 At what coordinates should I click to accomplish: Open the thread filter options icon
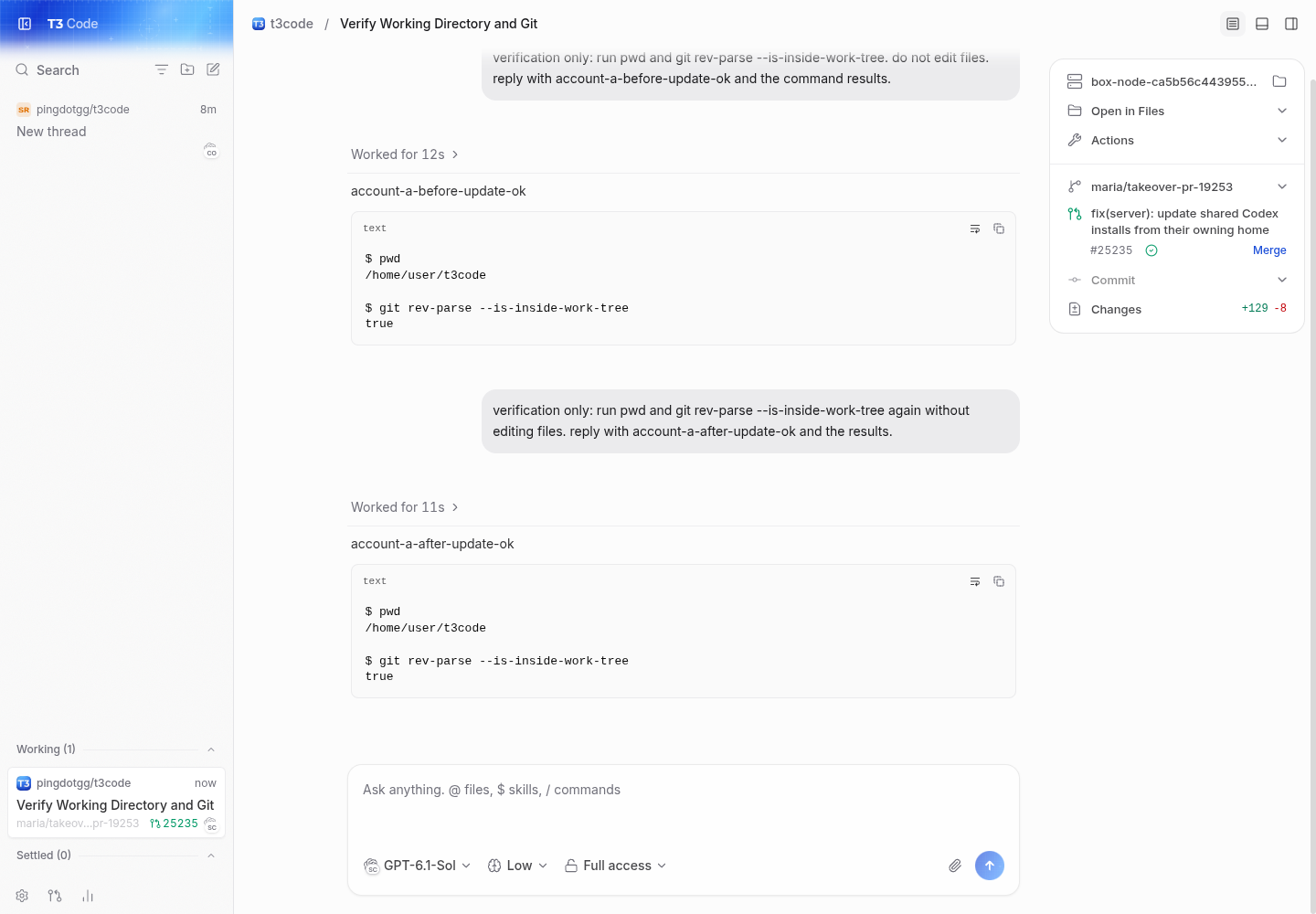162,69
